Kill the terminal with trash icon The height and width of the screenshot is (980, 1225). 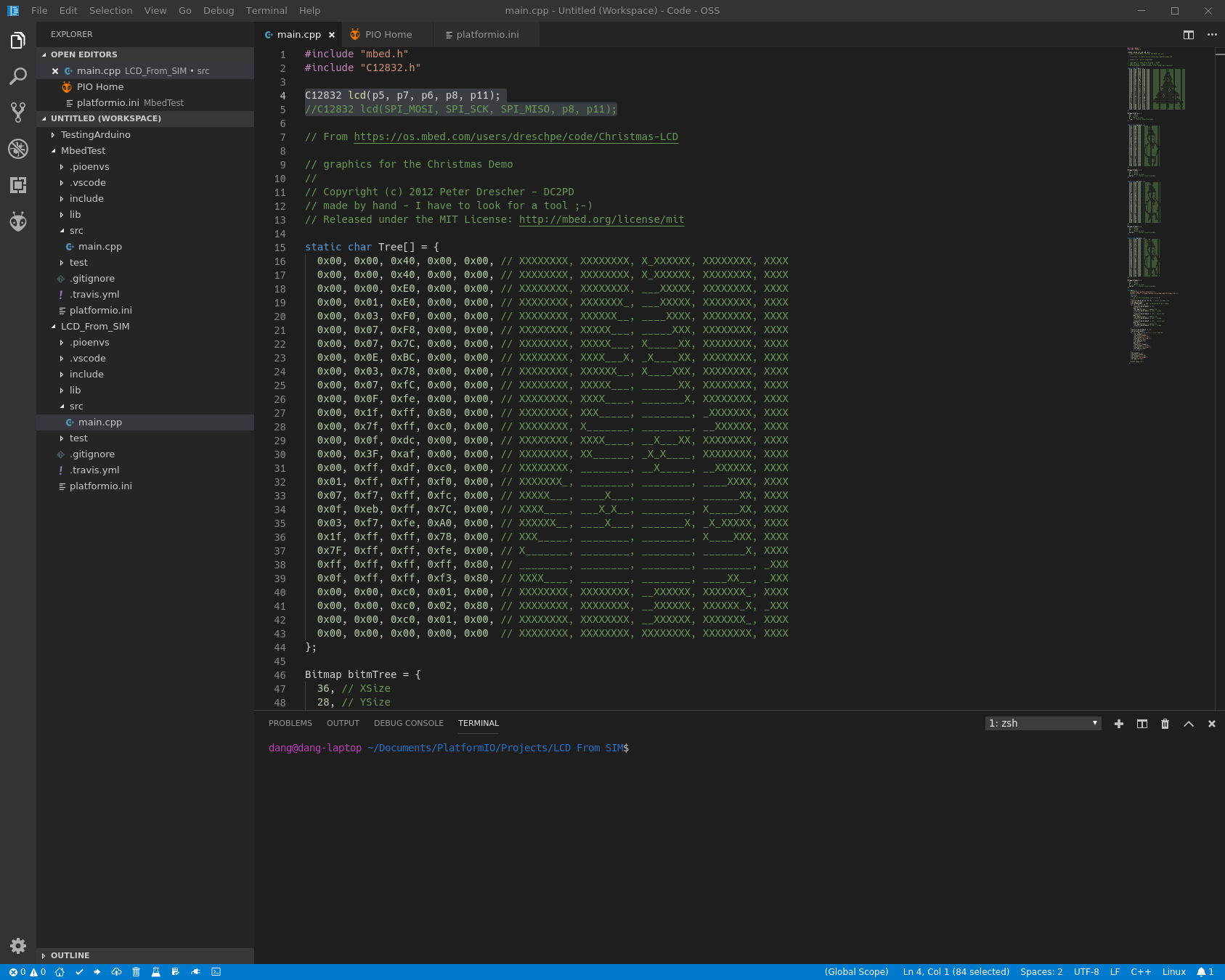pos(1165,724)
